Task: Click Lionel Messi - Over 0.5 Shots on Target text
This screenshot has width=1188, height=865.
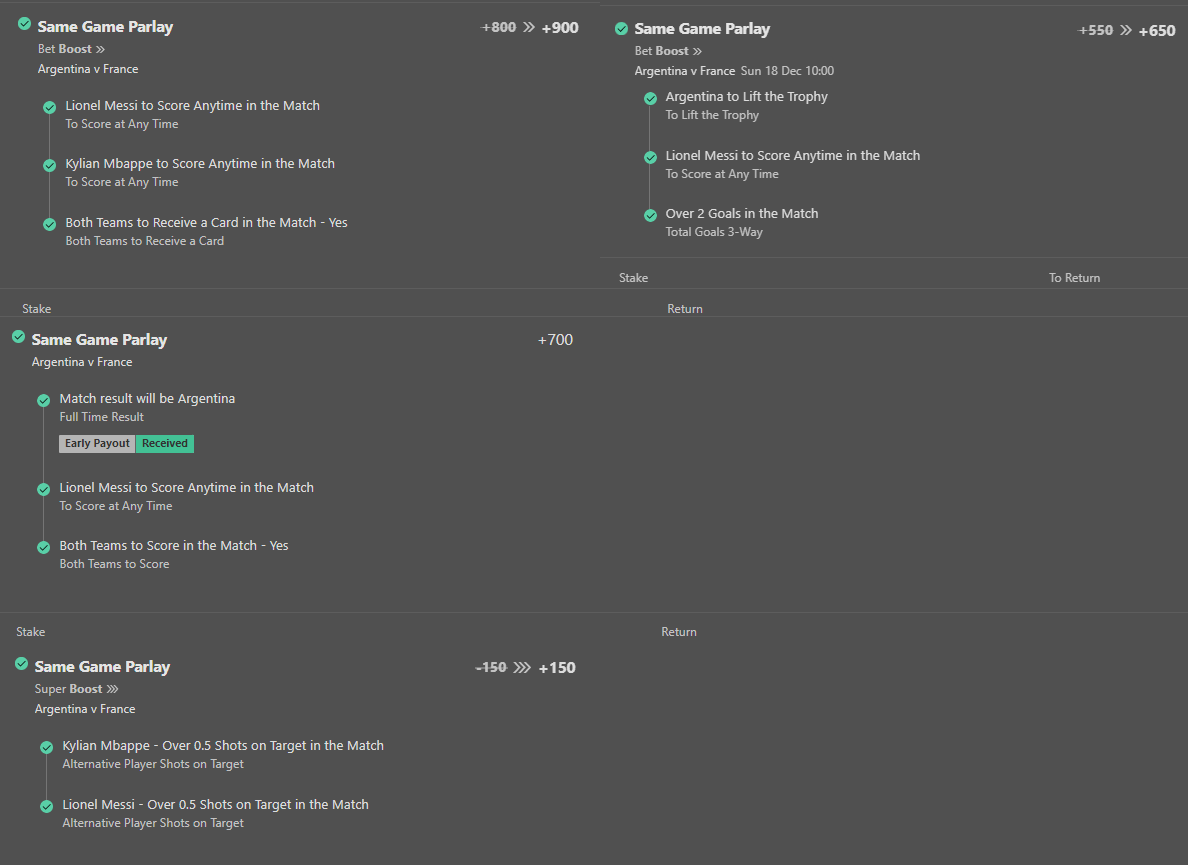Action: (x=215, y=804)
